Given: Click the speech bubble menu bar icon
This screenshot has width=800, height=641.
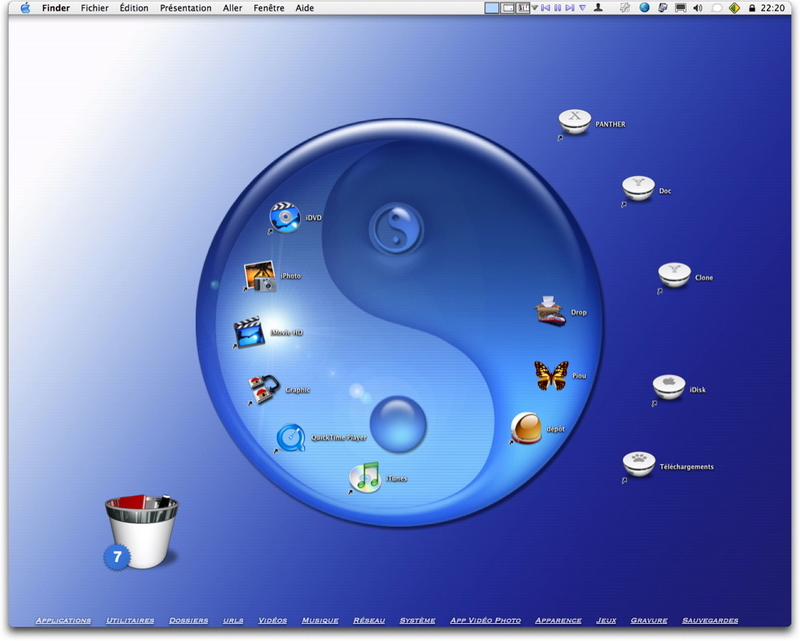Looking at the screenshot, I should click(x=716, y=8).
